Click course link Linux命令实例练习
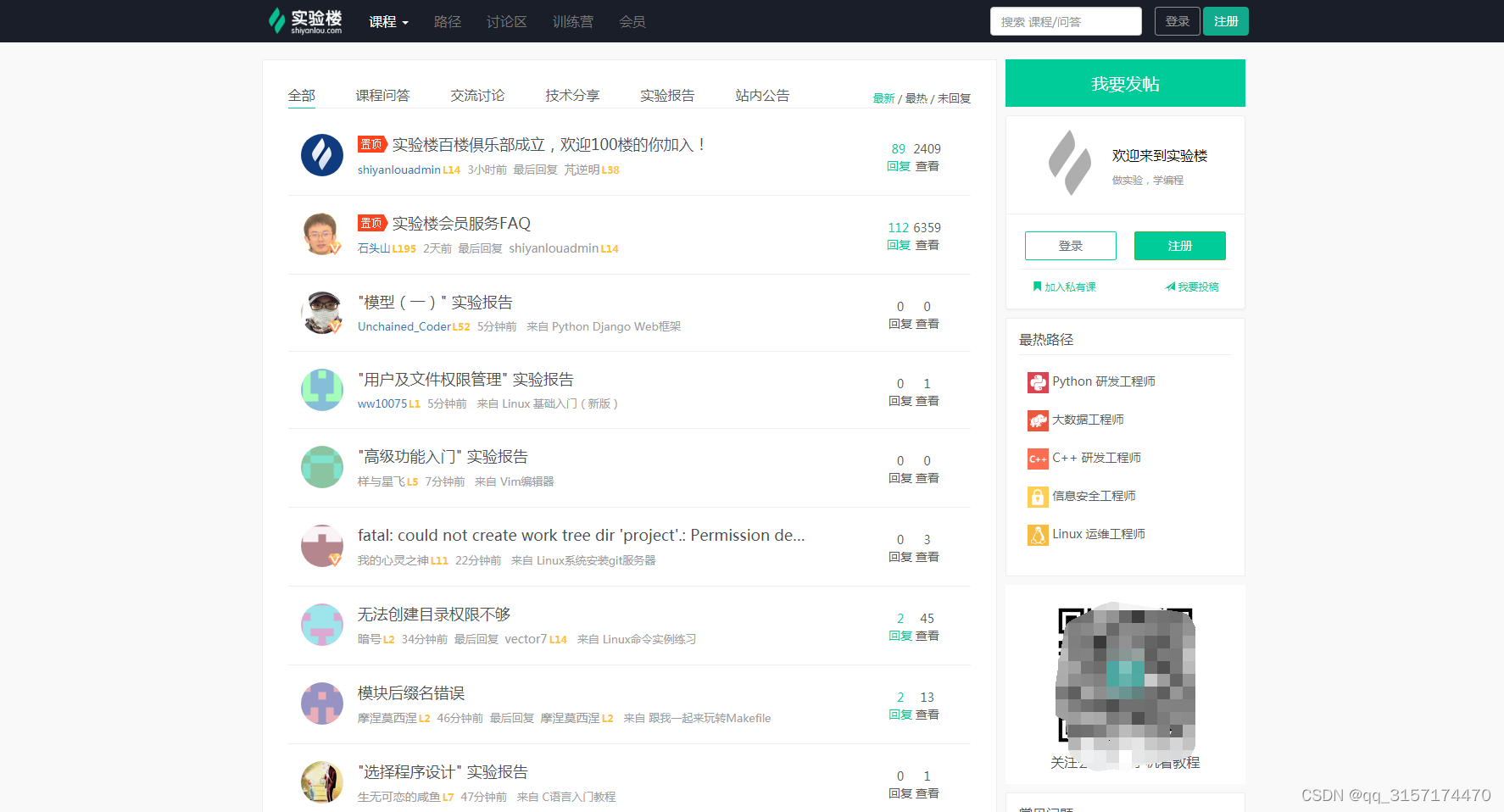Viewport: 1504px width, 812px height. (649, 640)
